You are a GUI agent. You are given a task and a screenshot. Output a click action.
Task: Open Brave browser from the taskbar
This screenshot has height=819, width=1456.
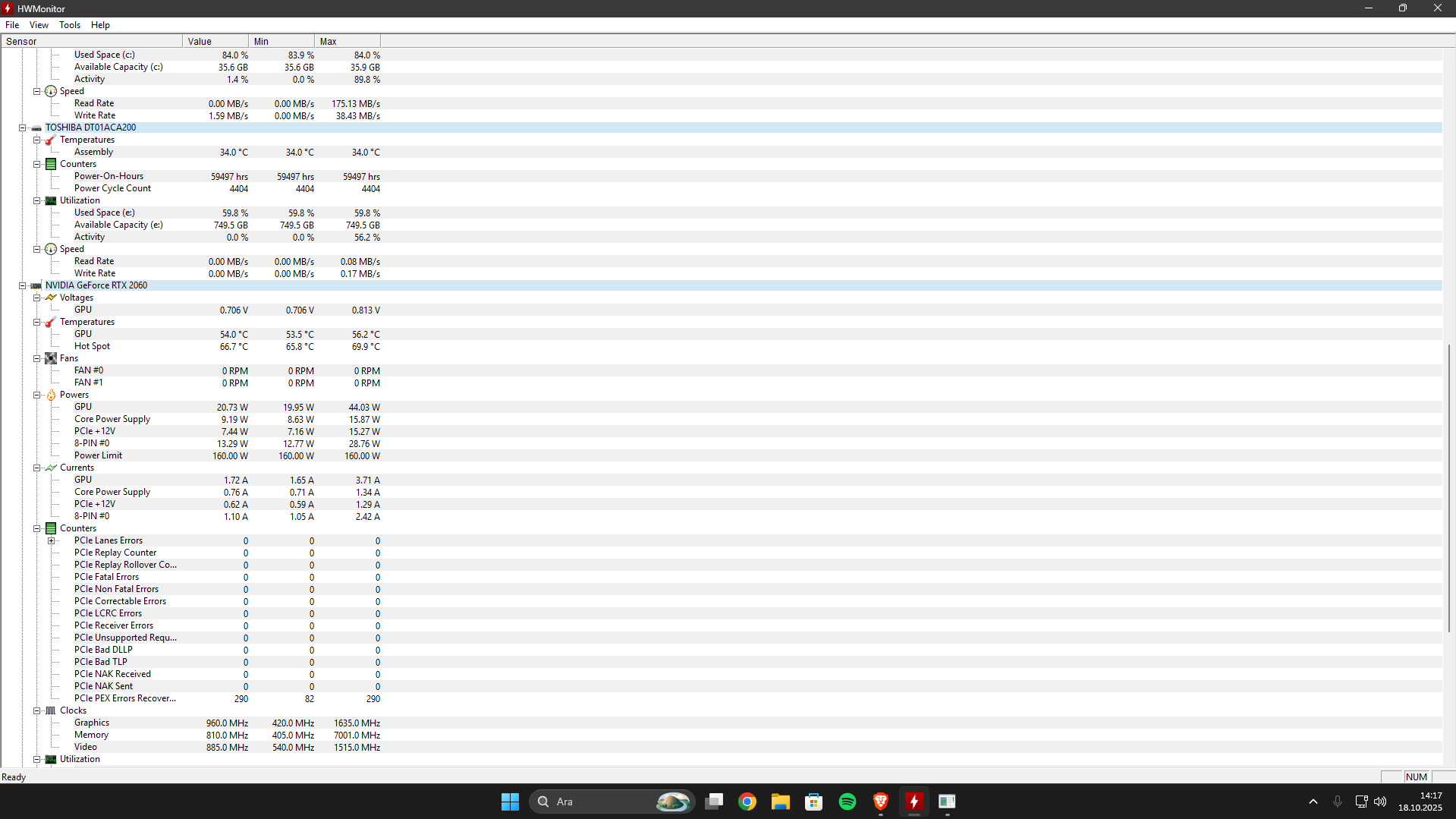point(881,802)
